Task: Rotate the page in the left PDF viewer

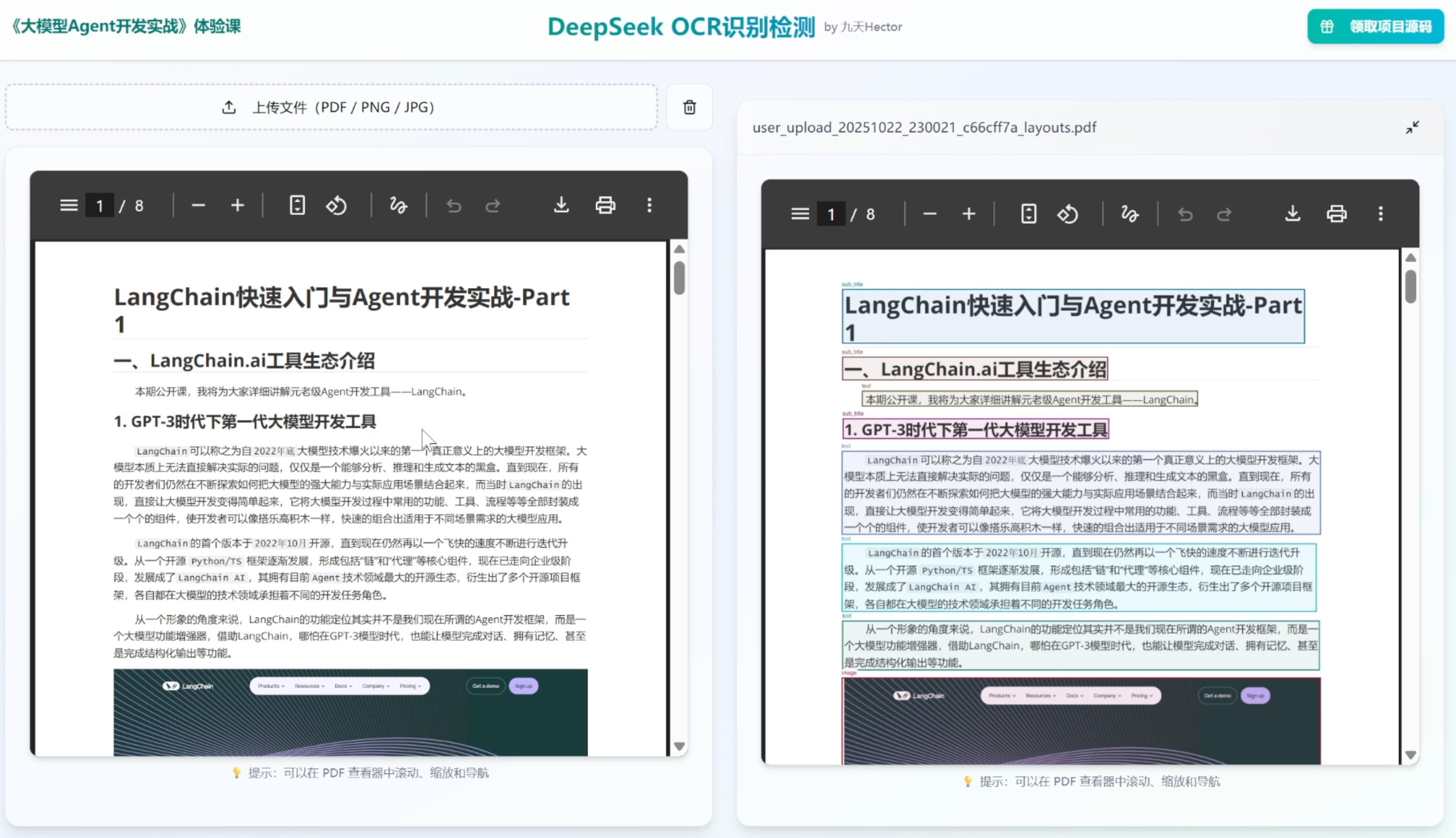Action: coord(337,205)
